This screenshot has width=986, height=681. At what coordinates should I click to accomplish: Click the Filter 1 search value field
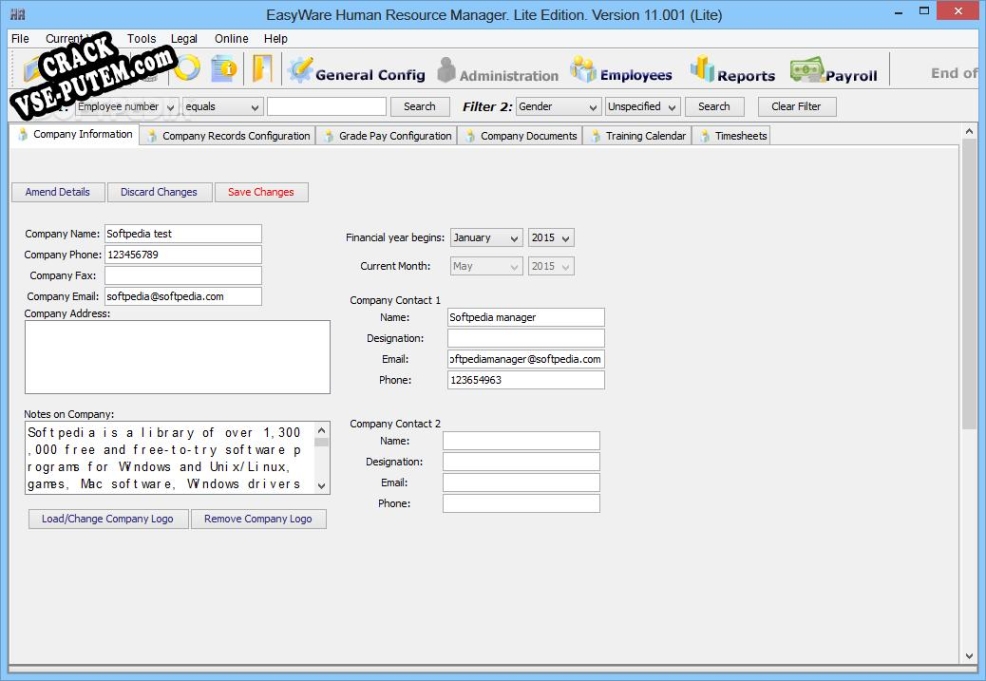(x=326, y=107)
